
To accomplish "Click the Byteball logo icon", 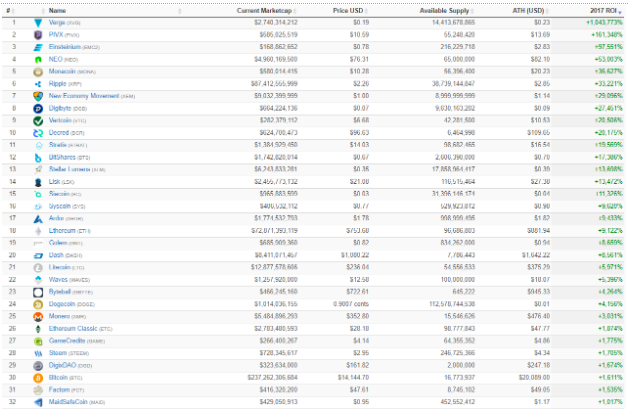I will pyautogui.click(x=38, y=293).
